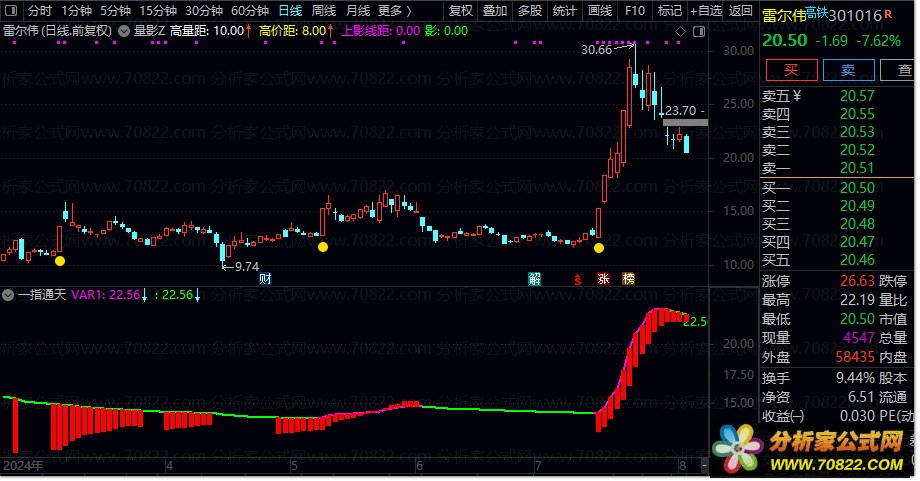Click the 现量 value 4547
920x481 pixels.
pyautogui.click(x=859, y=338)
